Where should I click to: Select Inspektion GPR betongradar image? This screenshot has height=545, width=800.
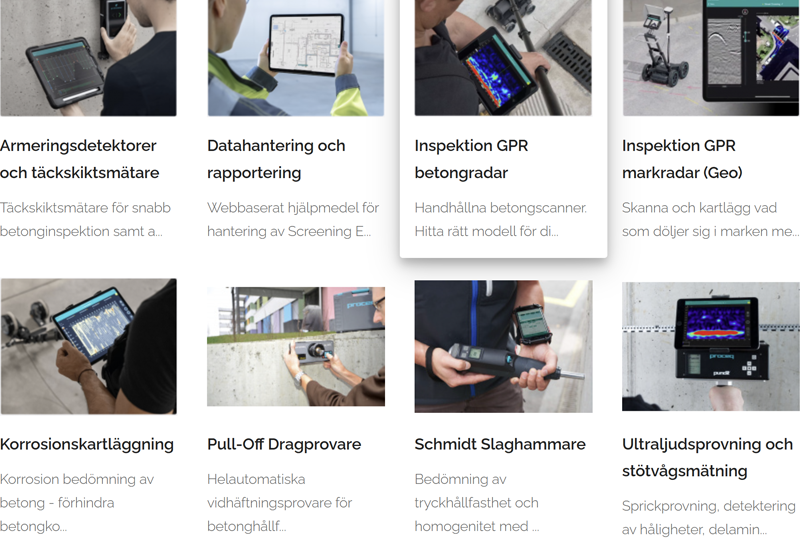pyautogui.click(x=503, y=58)
